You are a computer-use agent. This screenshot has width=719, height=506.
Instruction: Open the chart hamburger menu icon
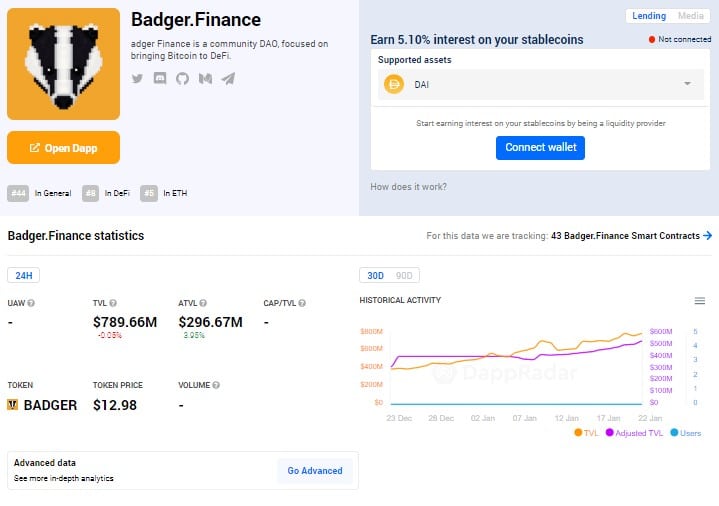(x=700, y=301)
